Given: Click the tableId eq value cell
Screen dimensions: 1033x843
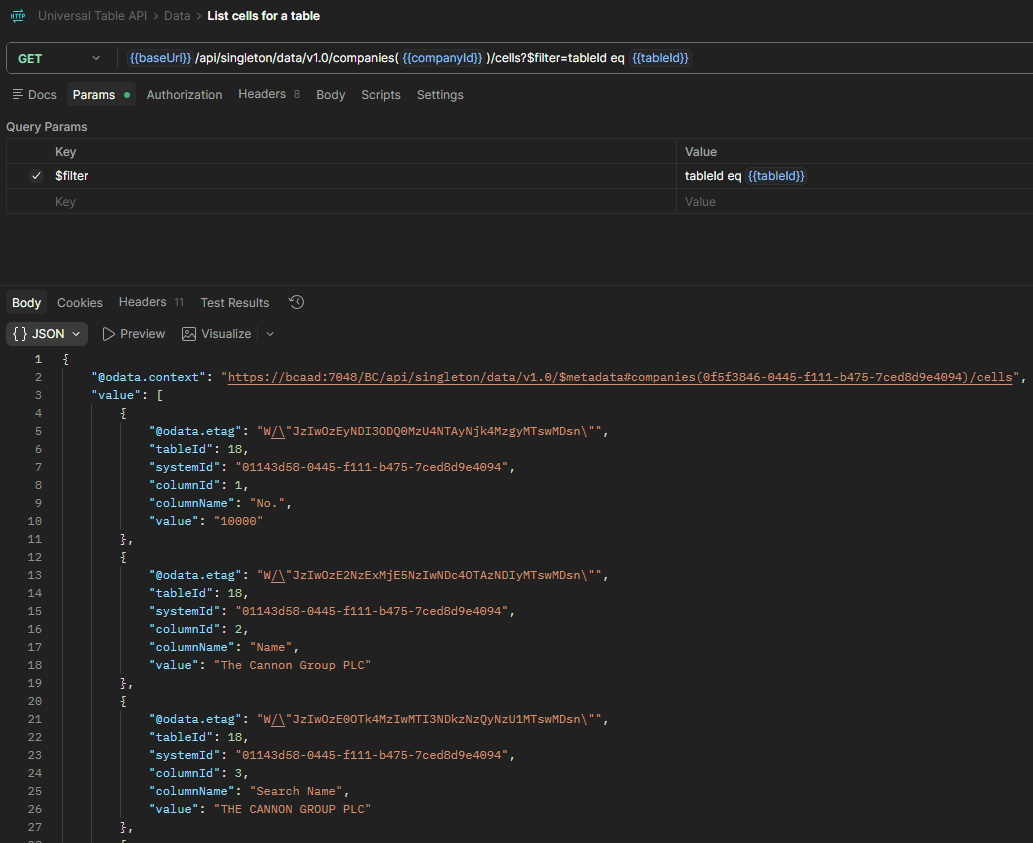Looking at the screenshot, I should pyautogui.click(x=854, y=176).
